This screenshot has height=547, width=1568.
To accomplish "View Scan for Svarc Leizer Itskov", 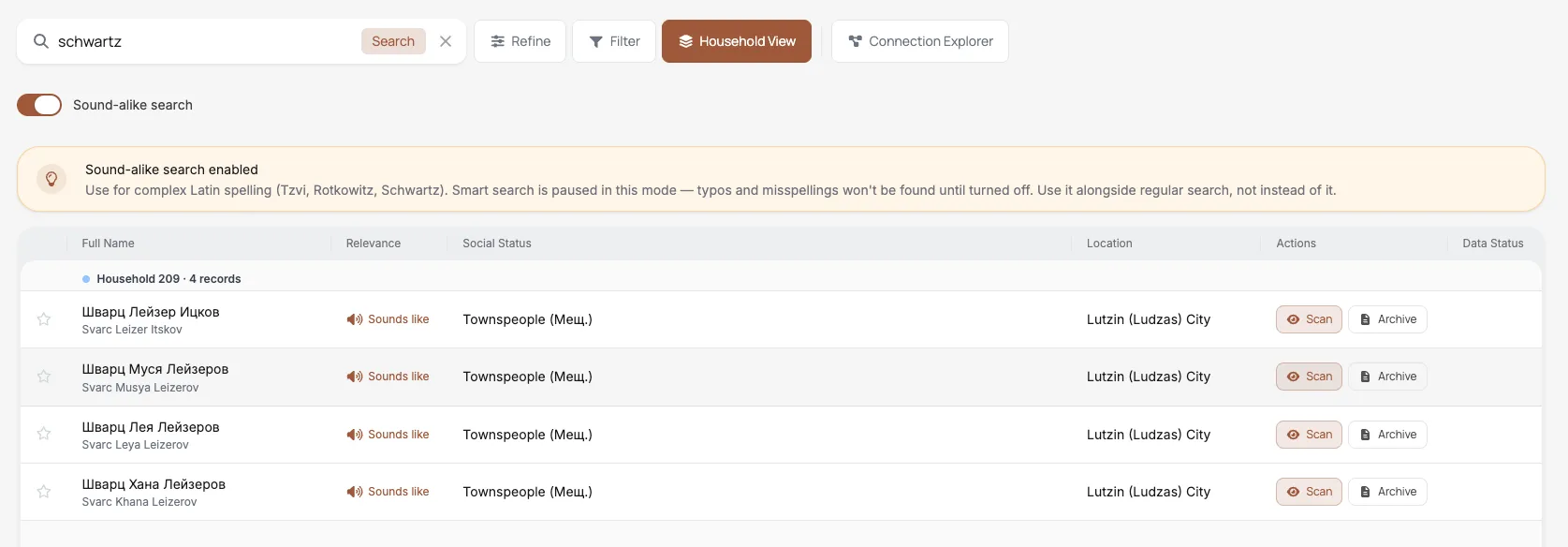I will click(x=1310, y=319).
